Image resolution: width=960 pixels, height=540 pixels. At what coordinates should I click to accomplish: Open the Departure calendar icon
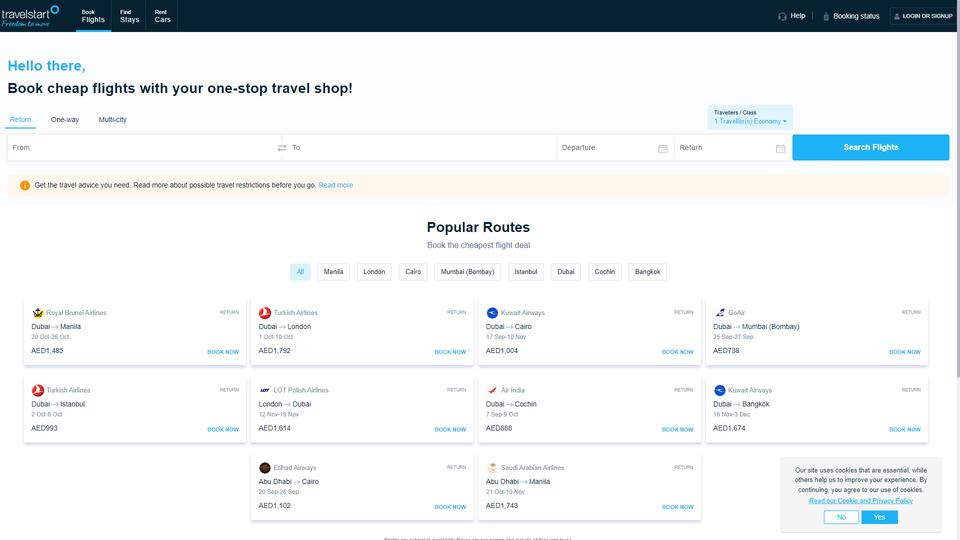tap(662, 148)
